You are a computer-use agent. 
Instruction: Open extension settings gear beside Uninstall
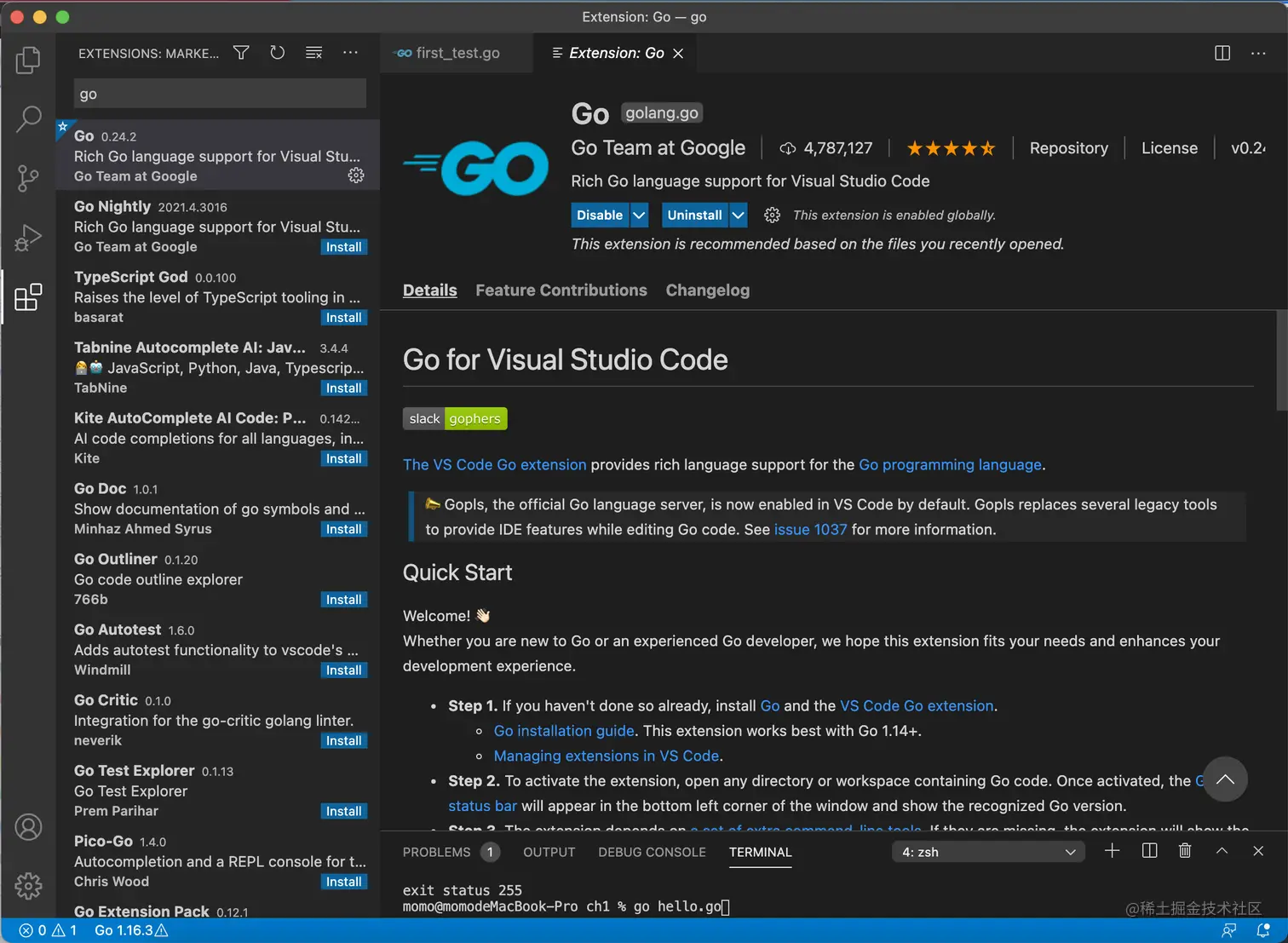click(x=772, y=215)
